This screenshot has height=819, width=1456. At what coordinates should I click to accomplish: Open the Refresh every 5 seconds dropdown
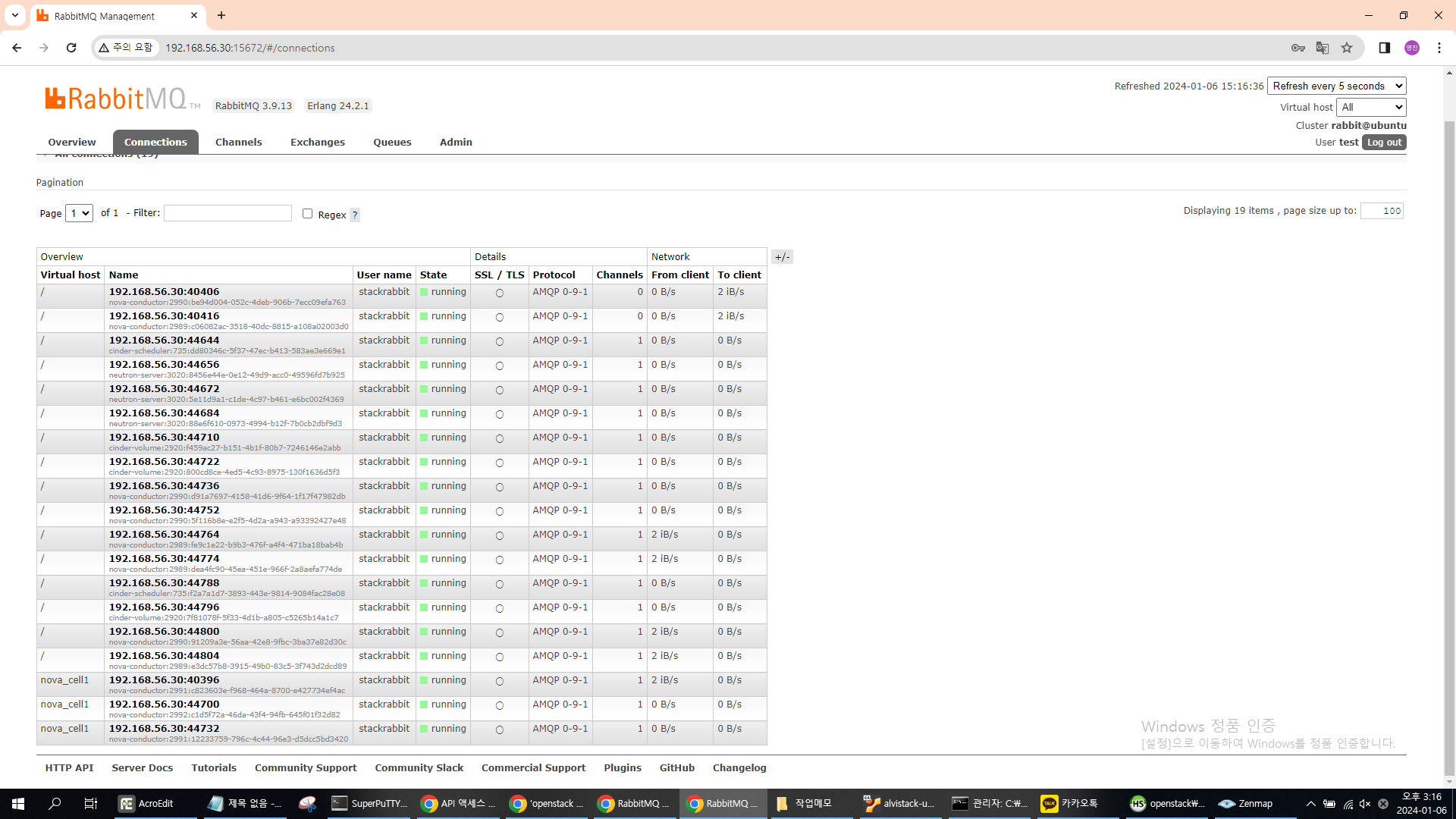(x=1336, y=86)
